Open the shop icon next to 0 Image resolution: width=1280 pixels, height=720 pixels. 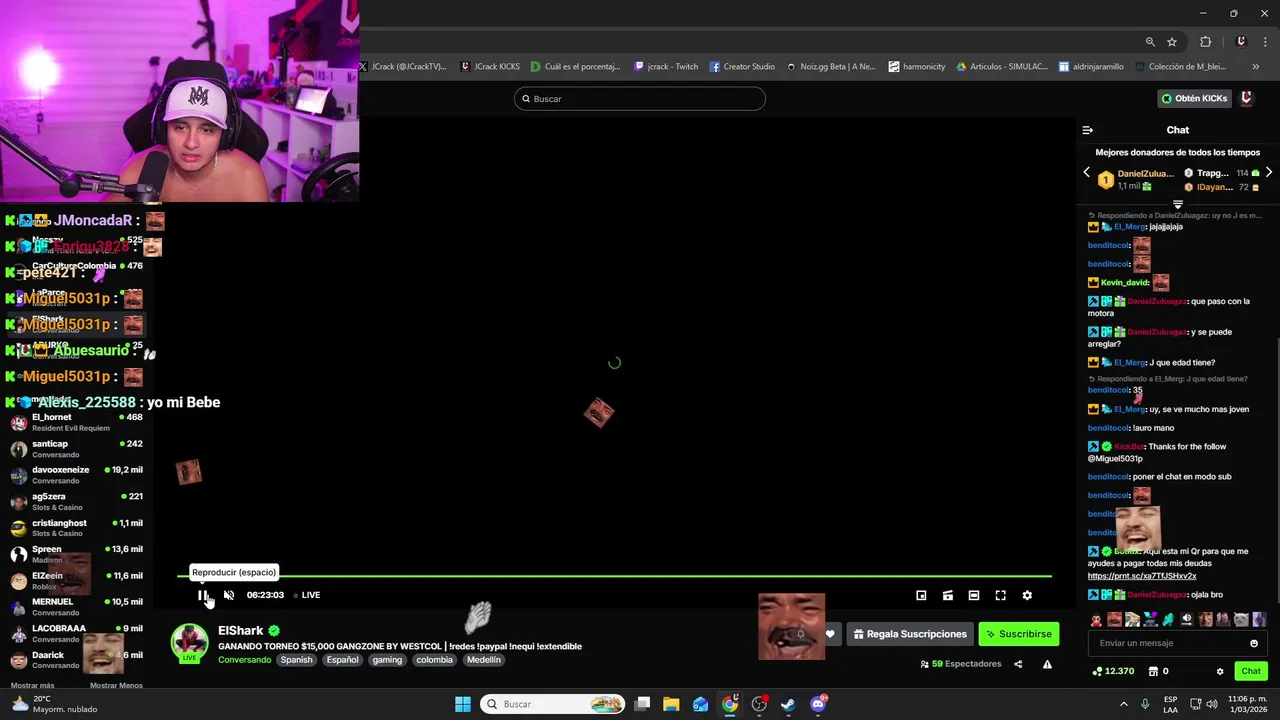pyautogui.click(x=1153, y=671)
